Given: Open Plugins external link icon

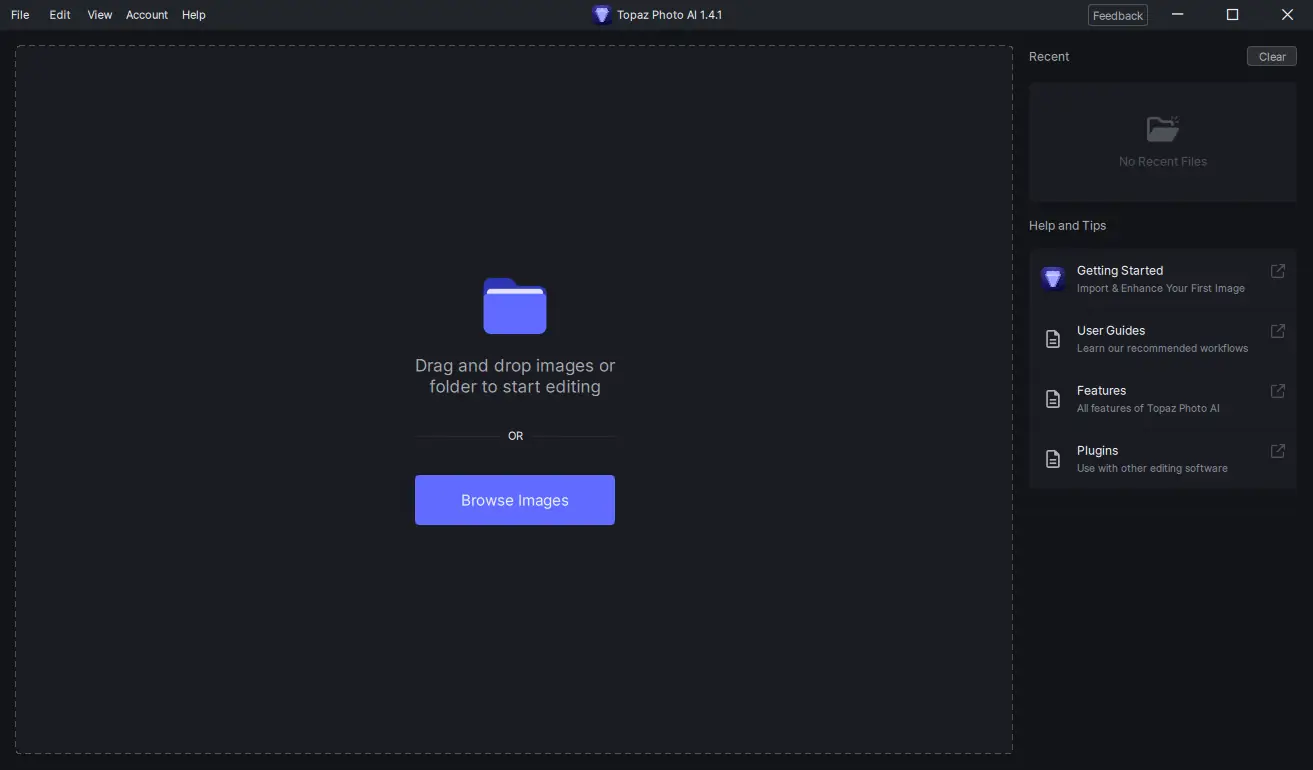Looking at the screenshot, I should tap(1278, 451).
